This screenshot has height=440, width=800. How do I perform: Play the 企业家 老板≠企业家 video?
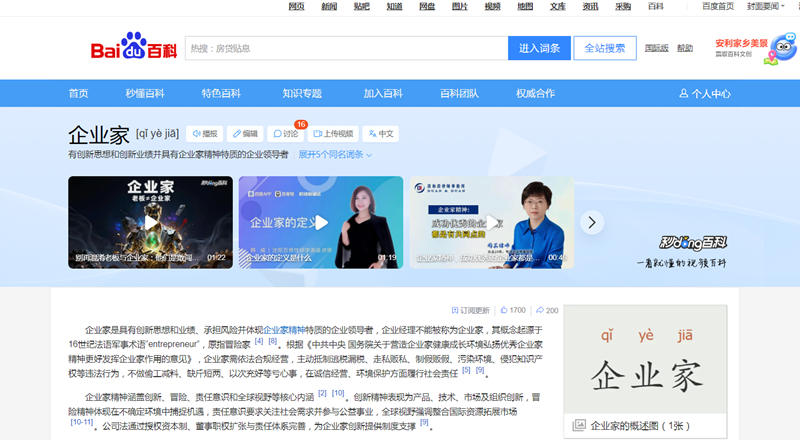click(151, 223)
